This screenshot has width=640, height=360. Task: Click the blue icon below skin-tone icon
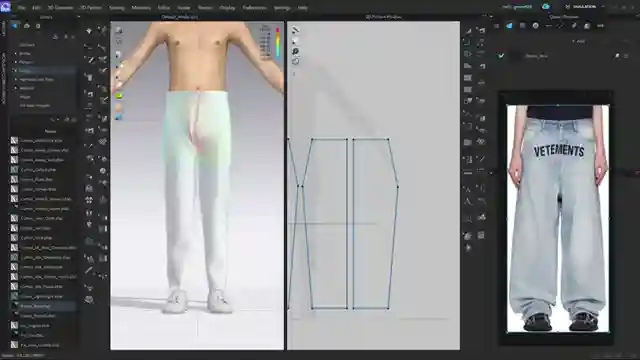point(119,117)
